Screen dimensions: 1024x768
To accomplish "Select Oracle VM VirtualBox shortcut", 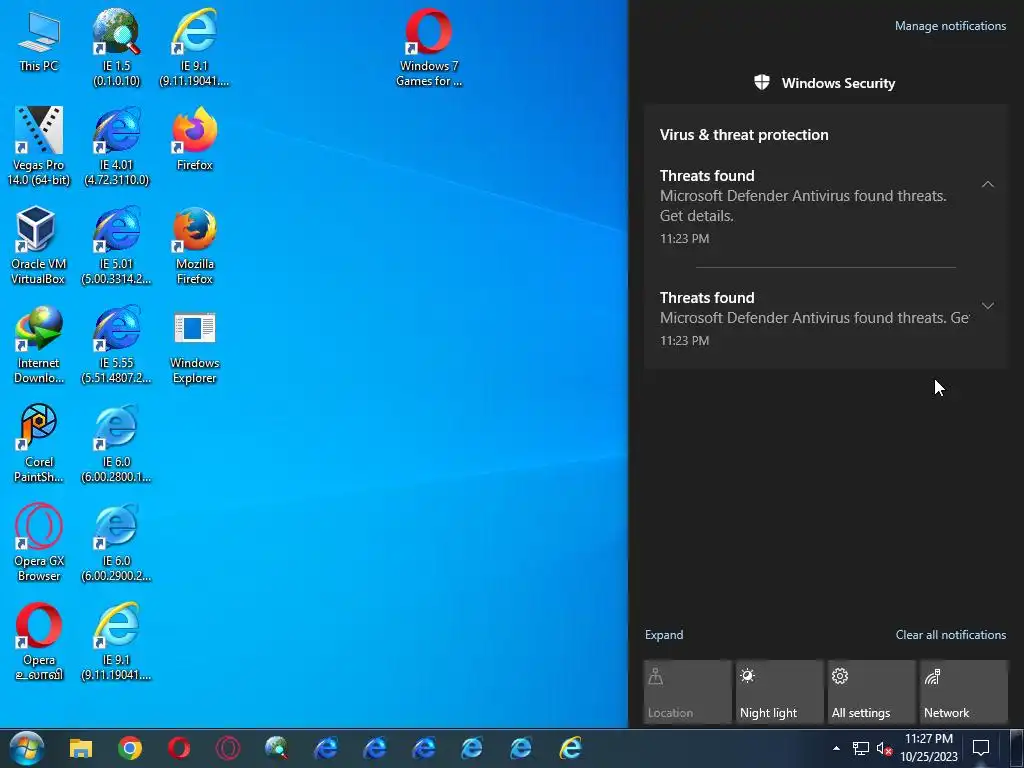I will point(39,246).
